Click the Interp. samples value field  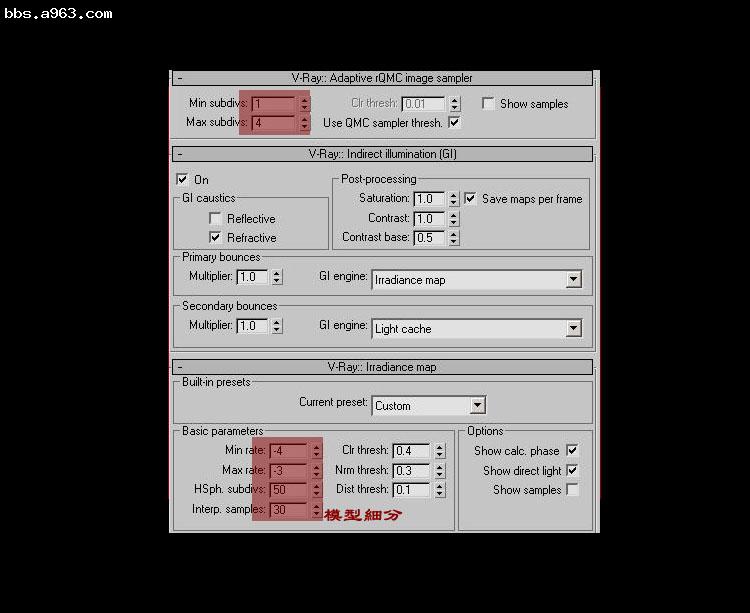coord(288,510)
